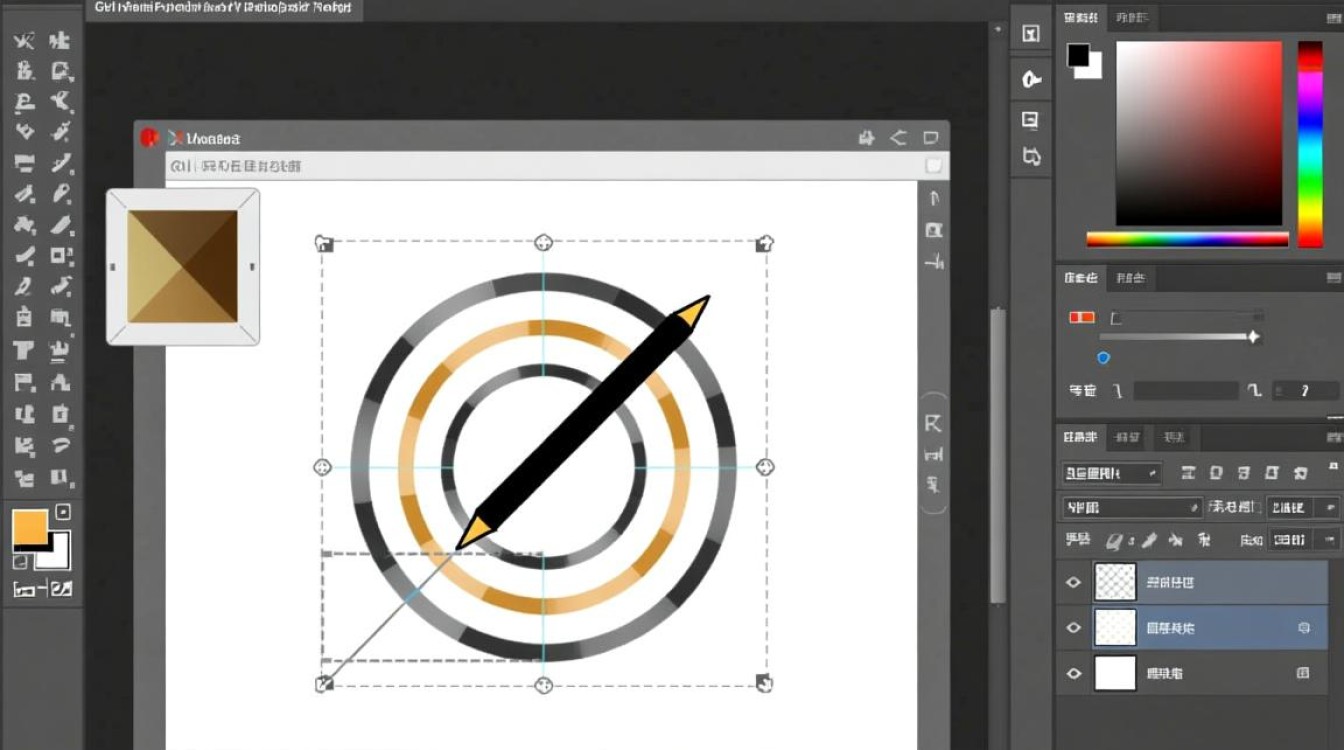Click the swap colors icon above background swatch

[x=63, y=512]
